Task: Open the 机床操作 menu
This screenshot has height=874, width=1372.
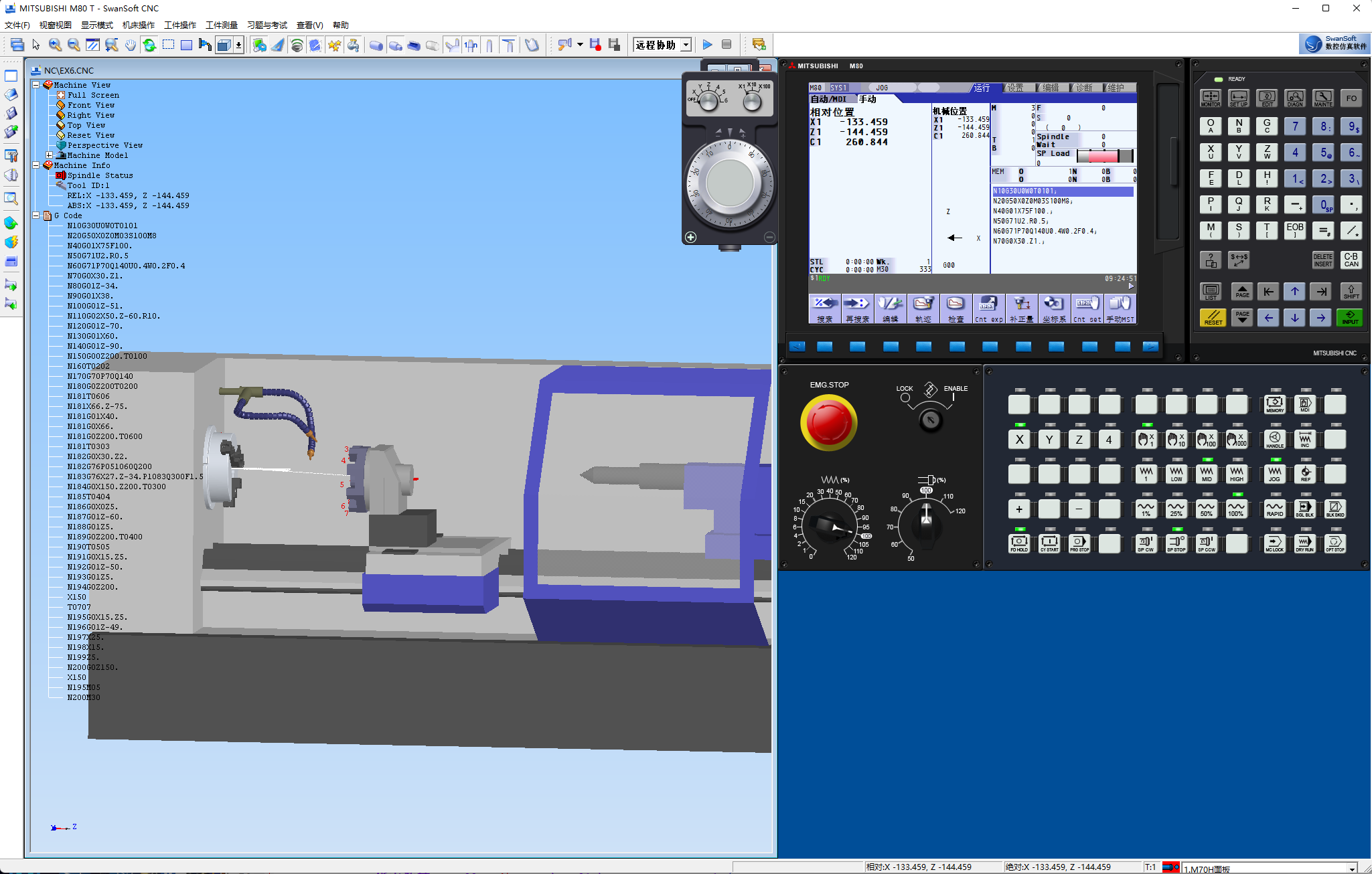Action: click(139, 25)
